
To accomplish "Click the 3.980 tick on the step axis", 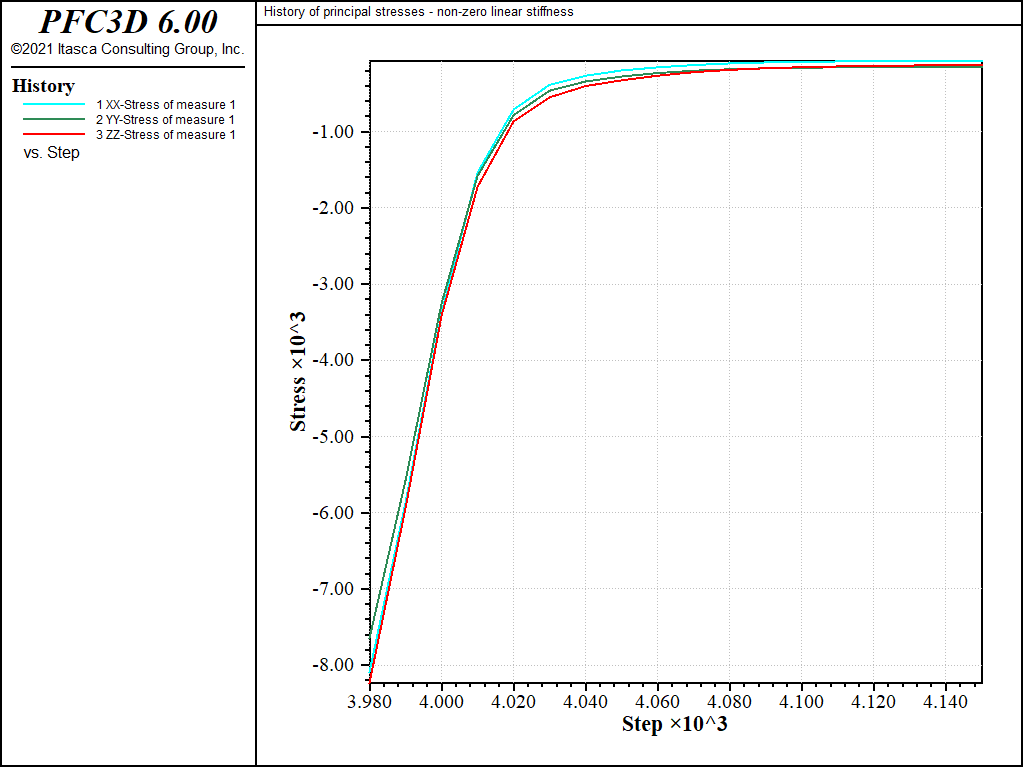I will pos(370,703).
